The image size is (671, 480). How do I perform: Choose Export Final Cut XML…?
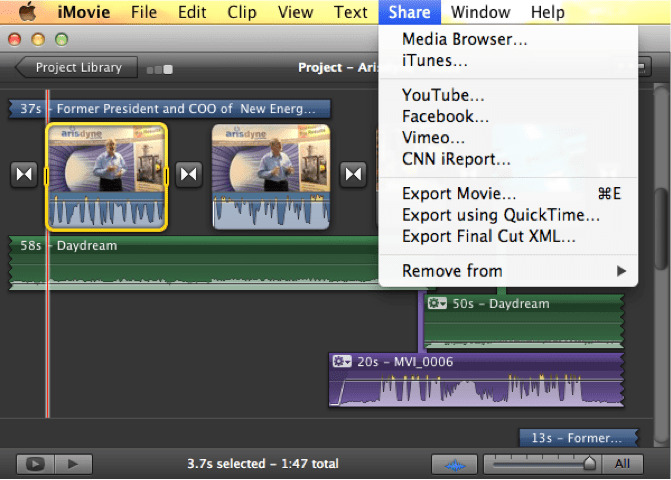coord(508,237)
